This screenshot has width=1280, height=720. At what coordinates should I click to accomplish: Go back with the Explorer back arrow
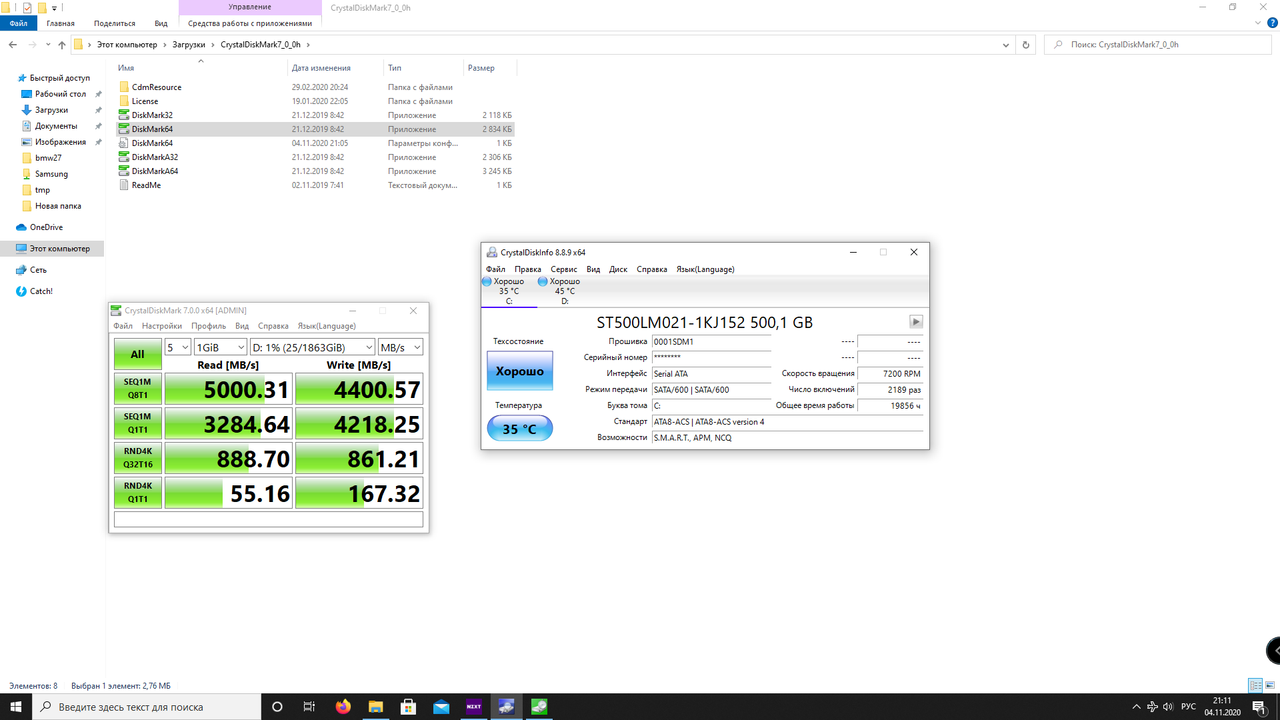12,45
